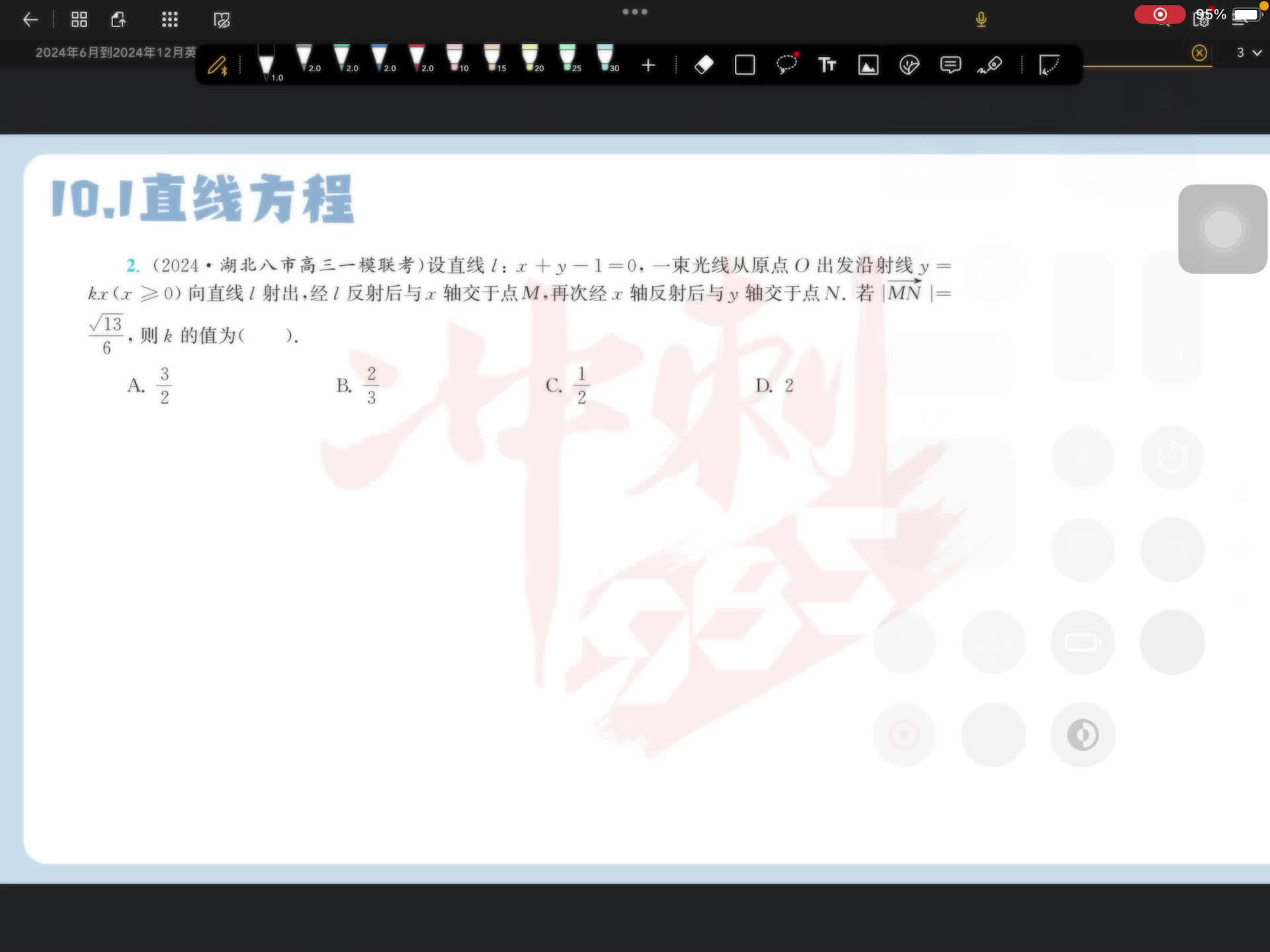Go back with the arrow button
1270x952 pixels.
point(30,20)
